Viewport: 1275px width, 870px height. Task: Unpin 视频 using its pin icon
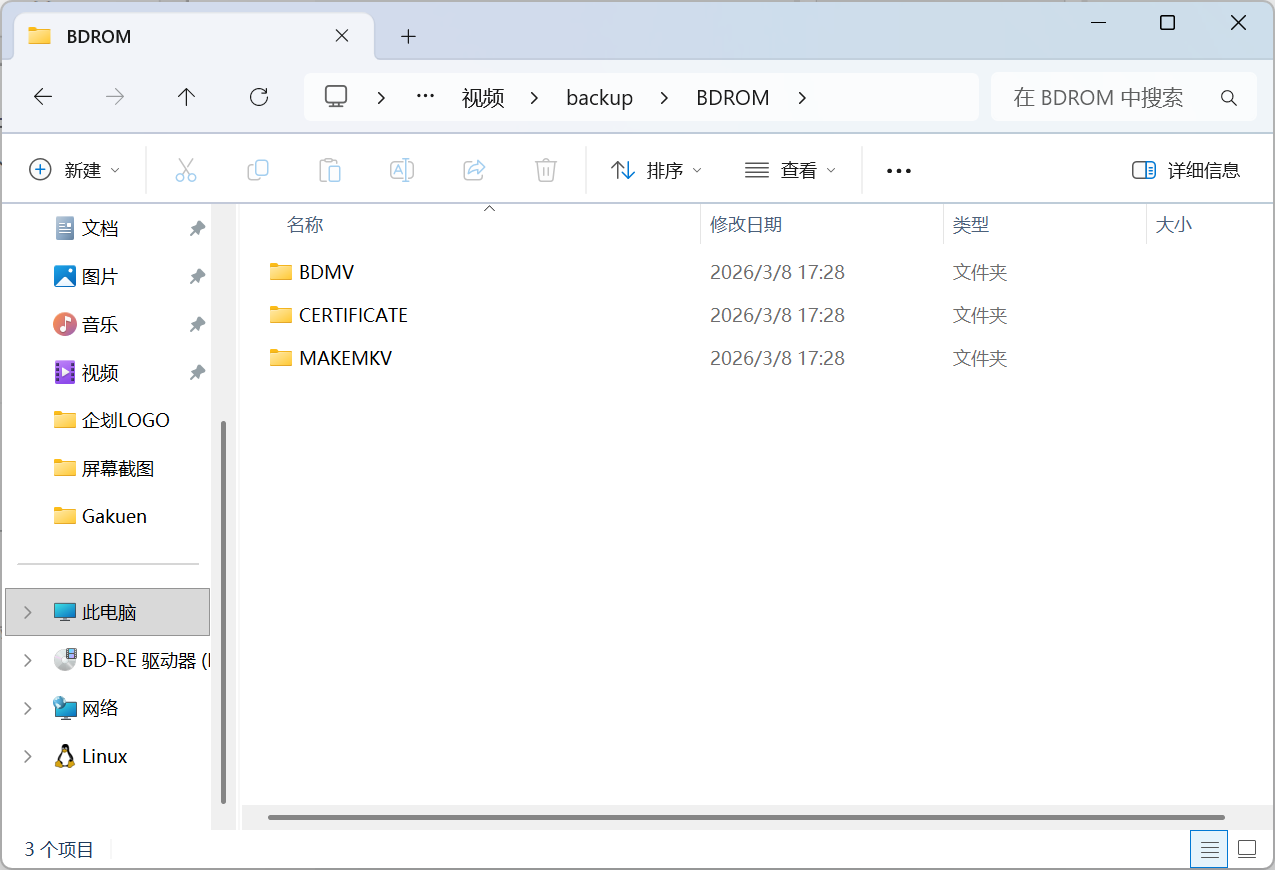tap(197, 373)
